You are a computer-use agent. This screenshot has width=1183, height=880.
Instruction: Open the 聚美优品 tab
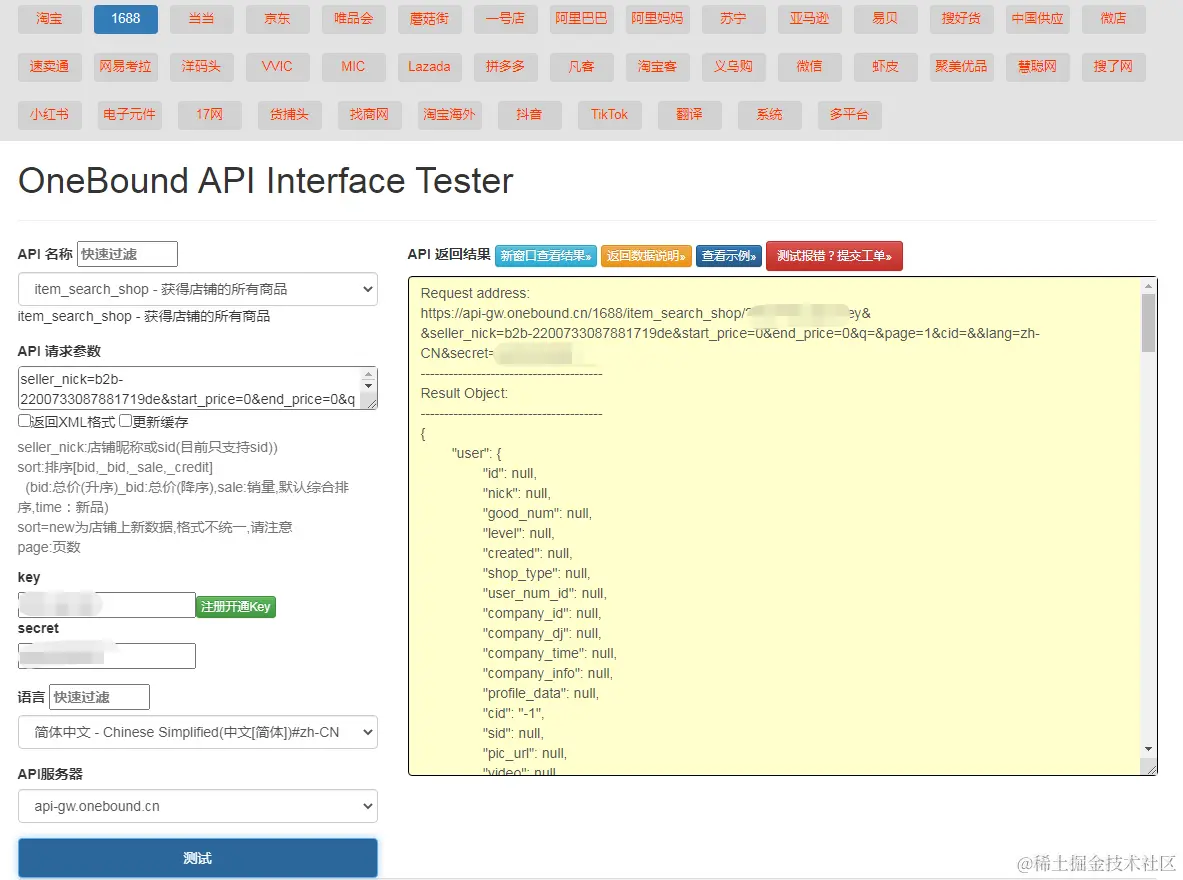[x=961, y=66]
